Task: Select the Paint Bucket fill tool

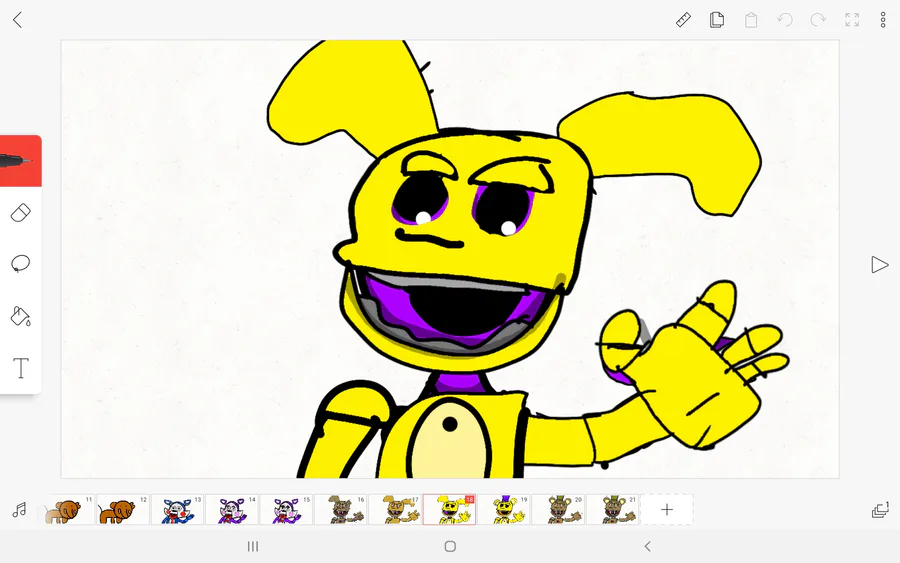Action: pyautogui.click(x=21, y=316)
